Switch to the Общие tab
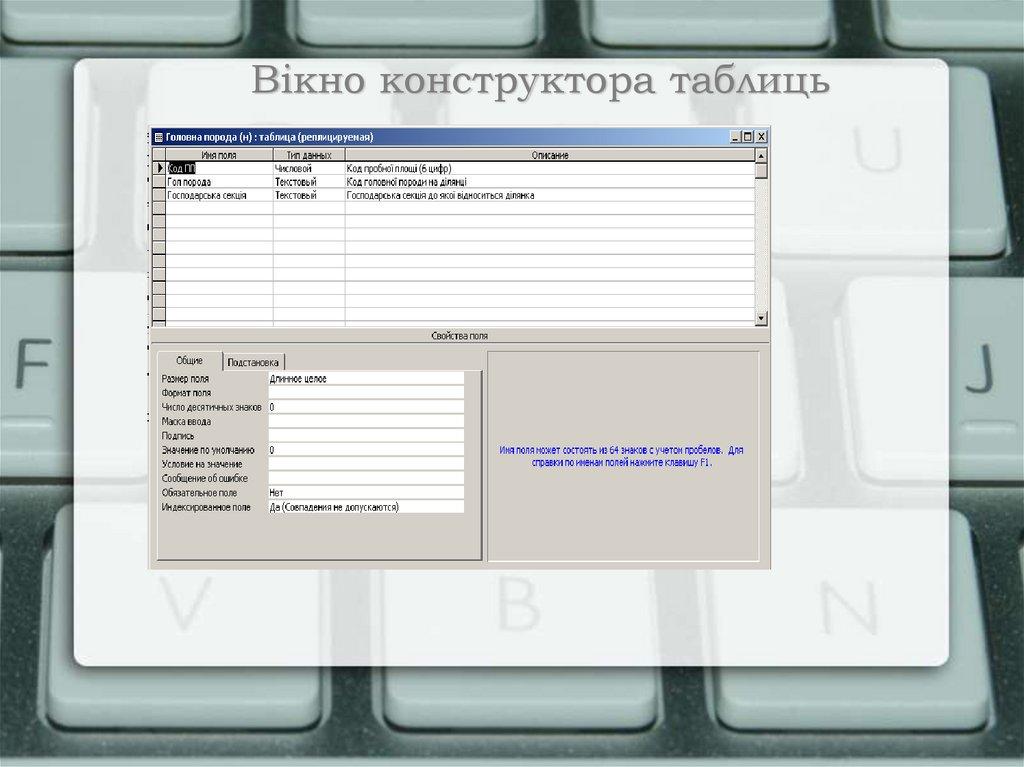This screenshot has width=1024, height=767. pyautogui.click(x=189, y=361)
